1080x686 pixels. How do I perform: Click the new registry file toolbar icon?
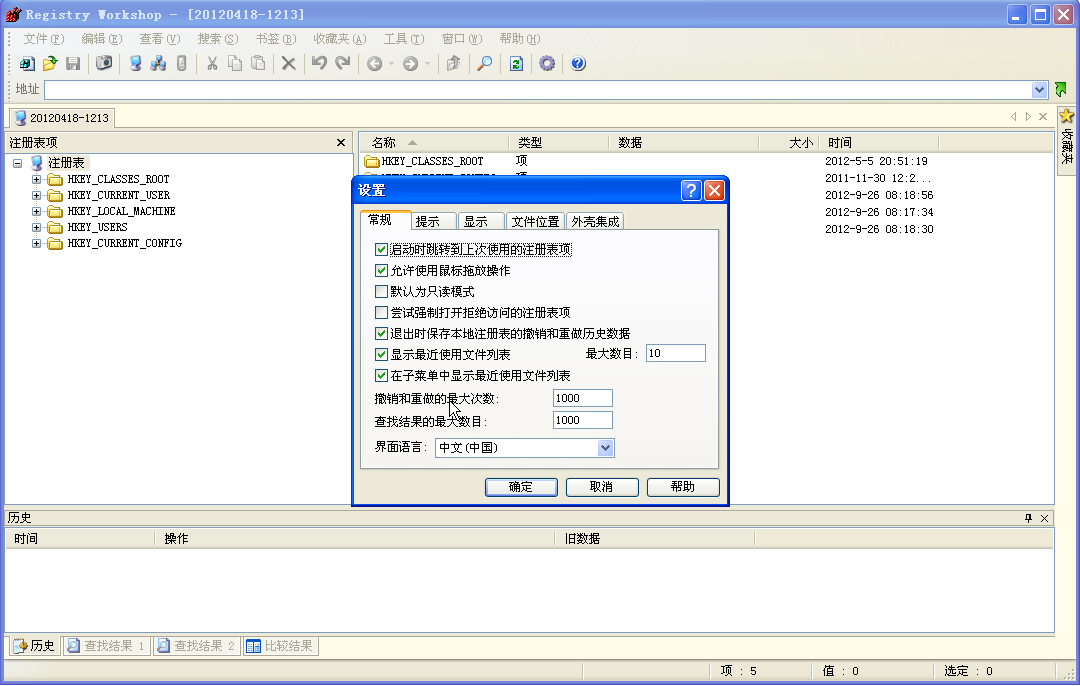[27, 64]
